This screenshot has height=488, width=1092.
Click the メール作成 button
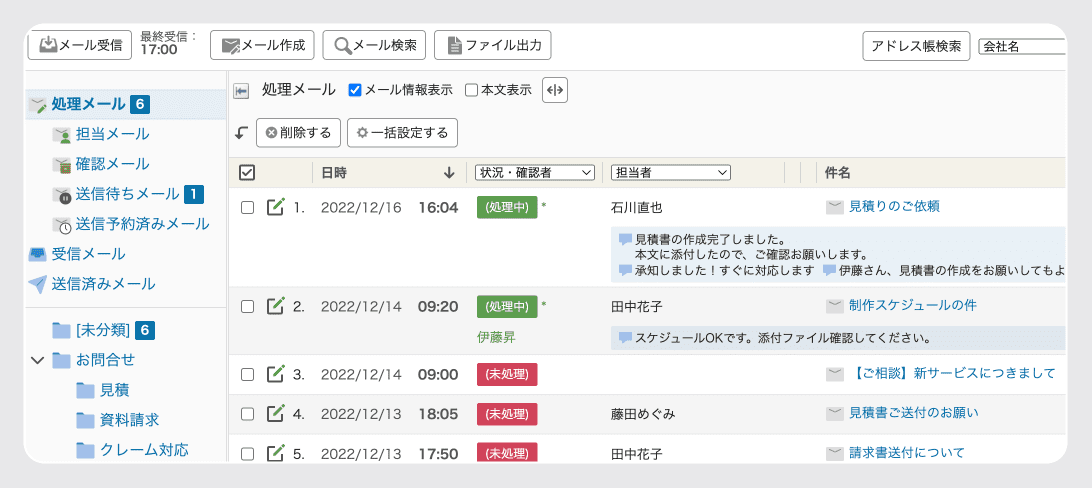(262, 45)
